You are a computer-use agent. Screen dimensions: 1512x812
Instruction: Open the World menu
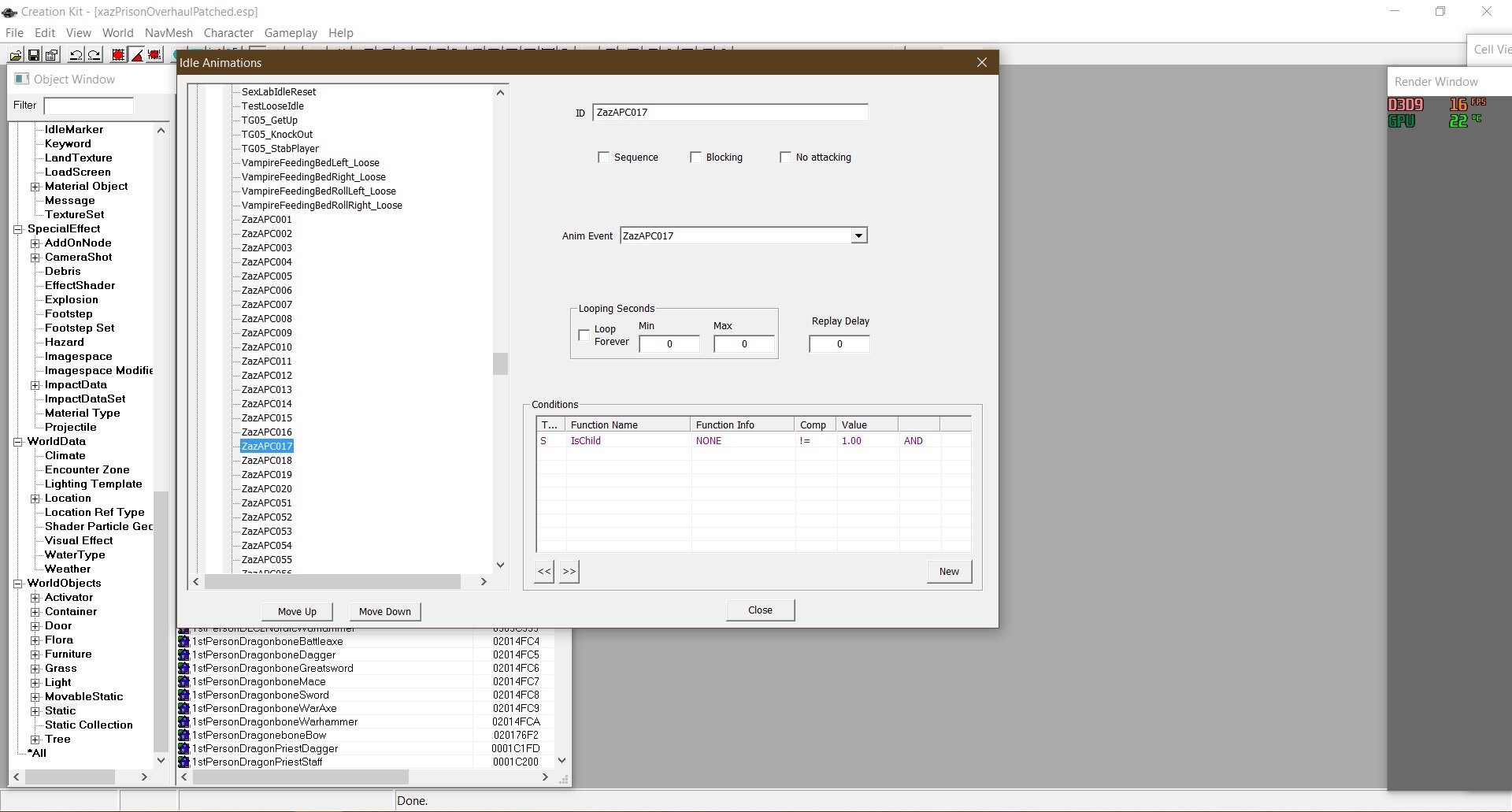click(x=118, y=33)
